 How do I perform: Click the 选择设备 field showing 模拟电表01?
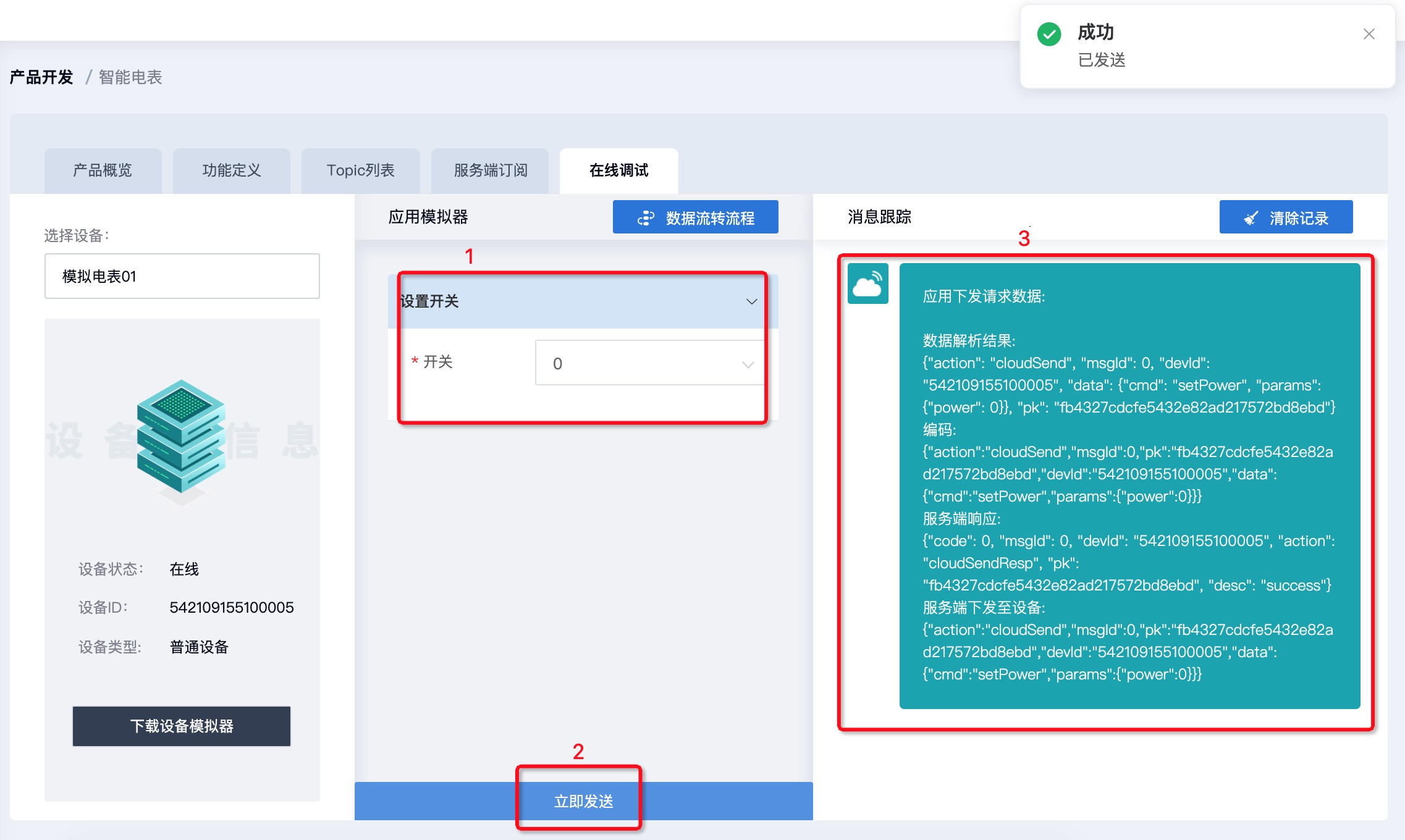(x=182, y=276)
